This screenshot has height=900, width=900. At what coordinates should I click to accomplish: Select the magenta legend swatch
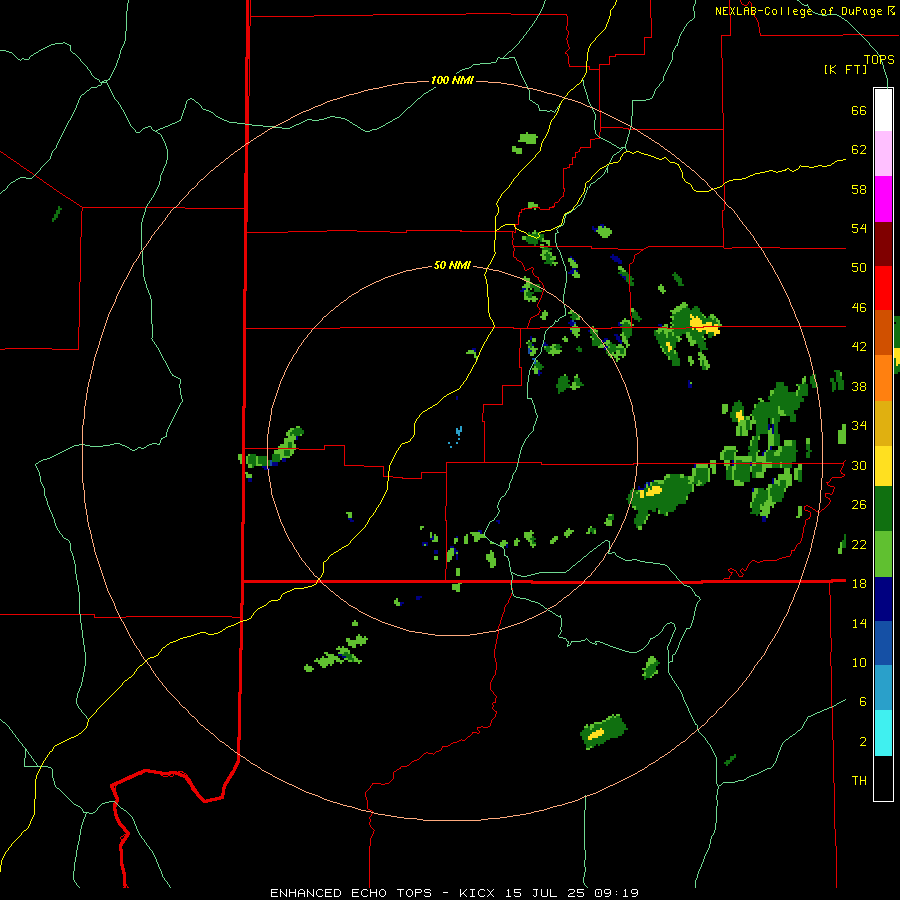[x=883, y=199]
